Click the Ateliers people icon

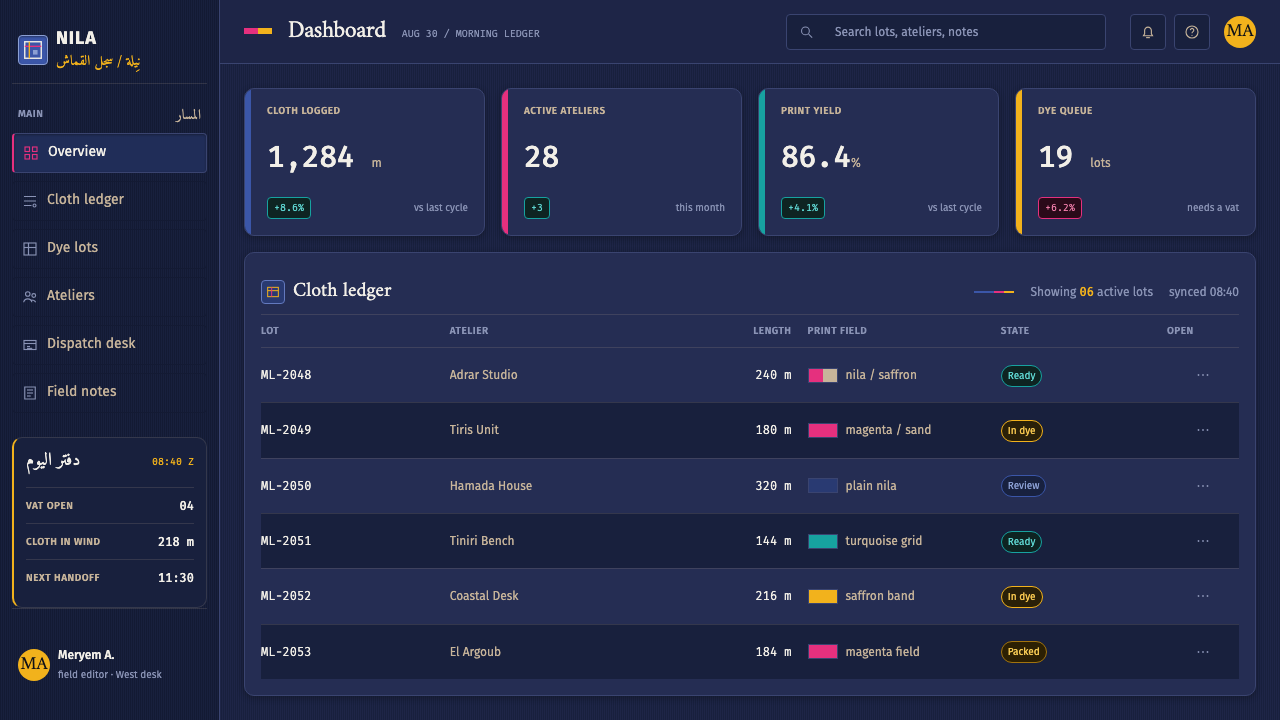pos(30,297)
